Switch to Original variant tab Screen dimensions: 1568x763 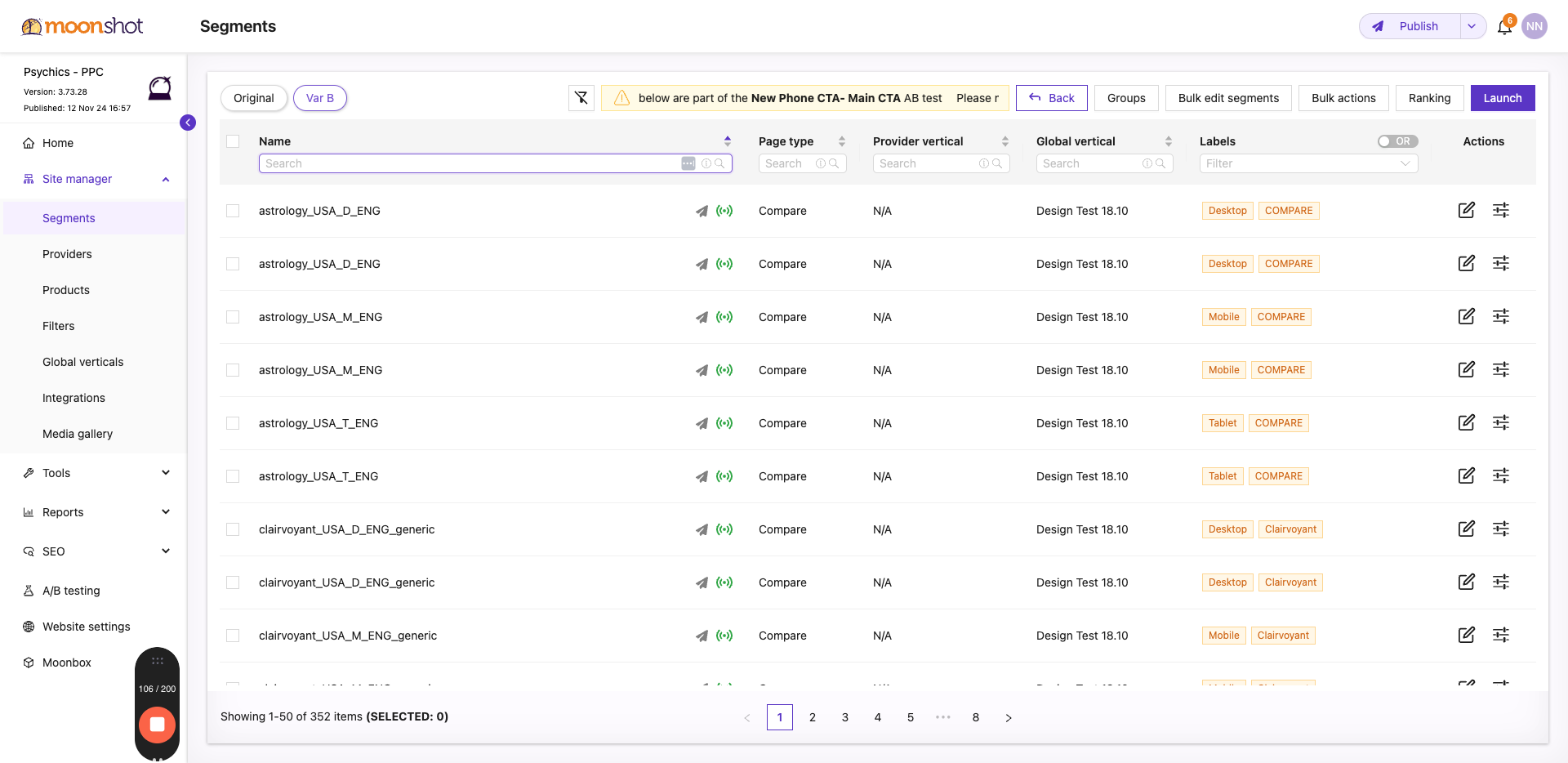tap(254, 98)
